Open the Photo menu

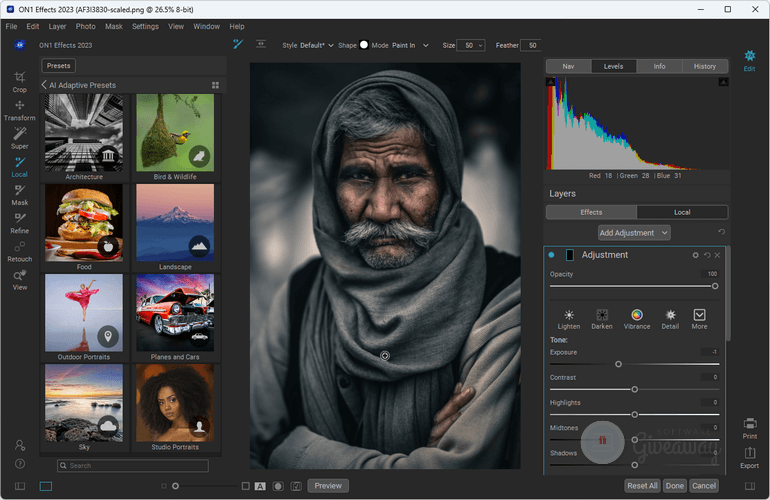click(85, 27)
